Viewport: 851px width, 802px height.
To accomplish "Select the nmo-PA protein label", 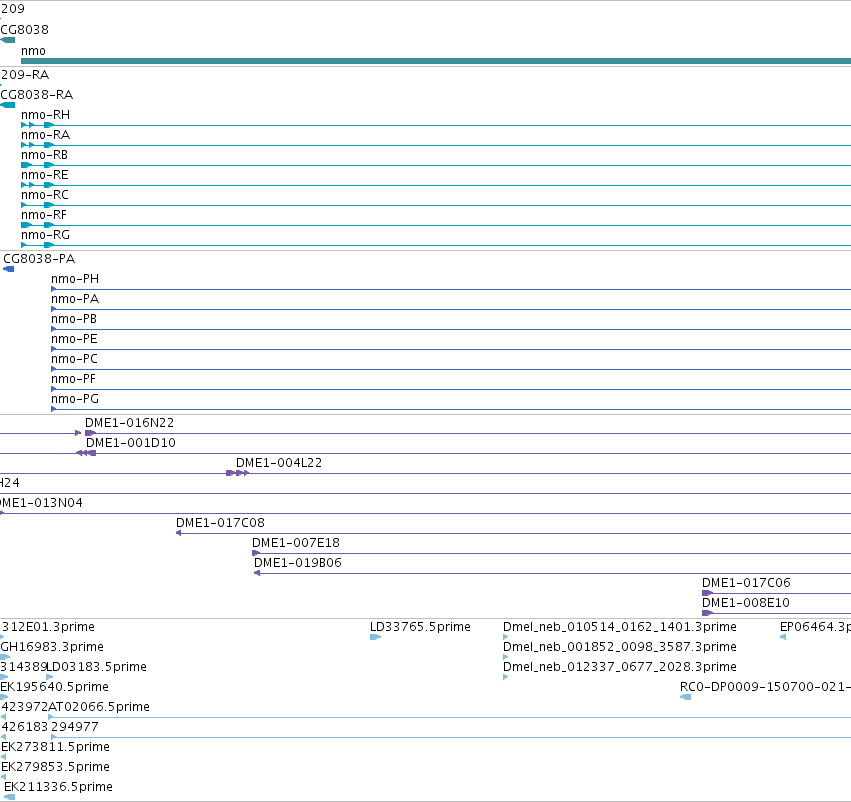I will [75, 299].
